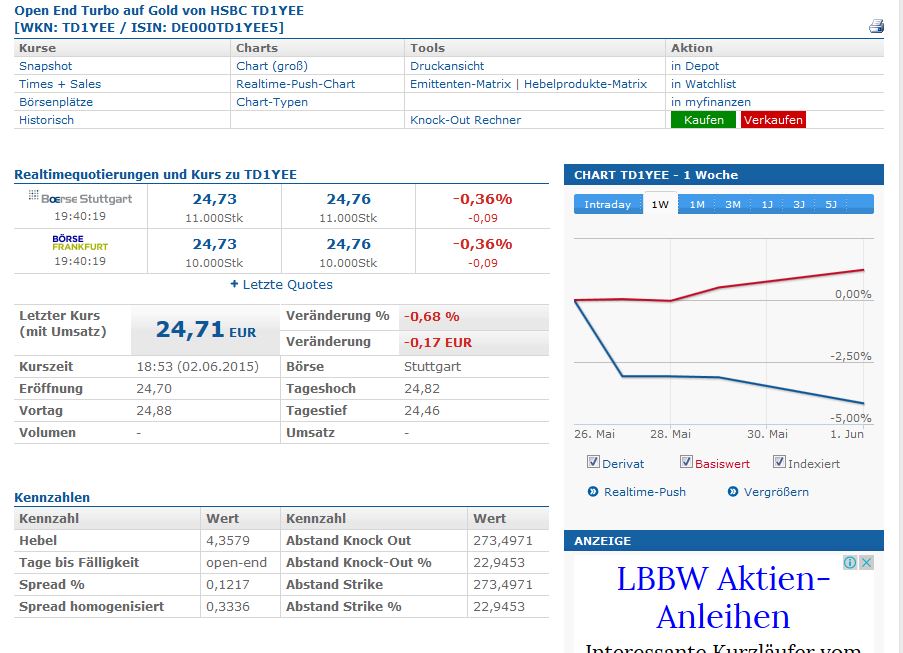
Task: Select the 1J chart tab
Action: 767,204
